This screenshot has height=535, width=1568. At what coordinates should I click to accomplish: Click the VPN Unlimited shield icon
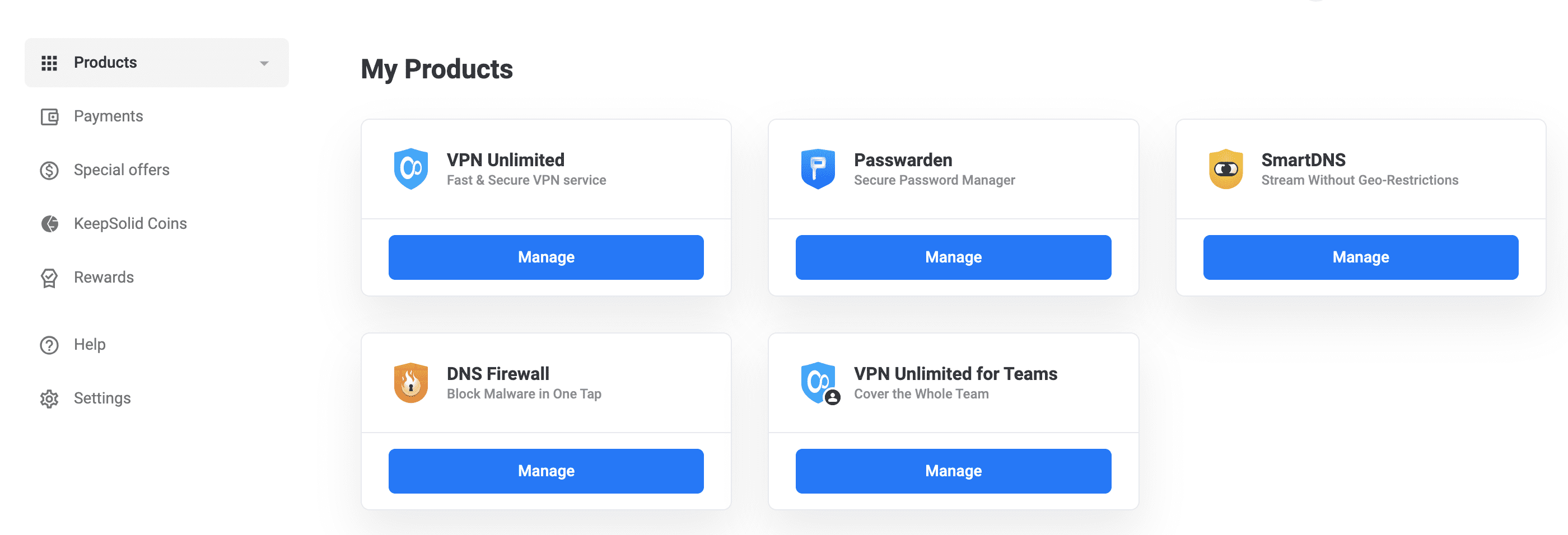pos(411,169)
